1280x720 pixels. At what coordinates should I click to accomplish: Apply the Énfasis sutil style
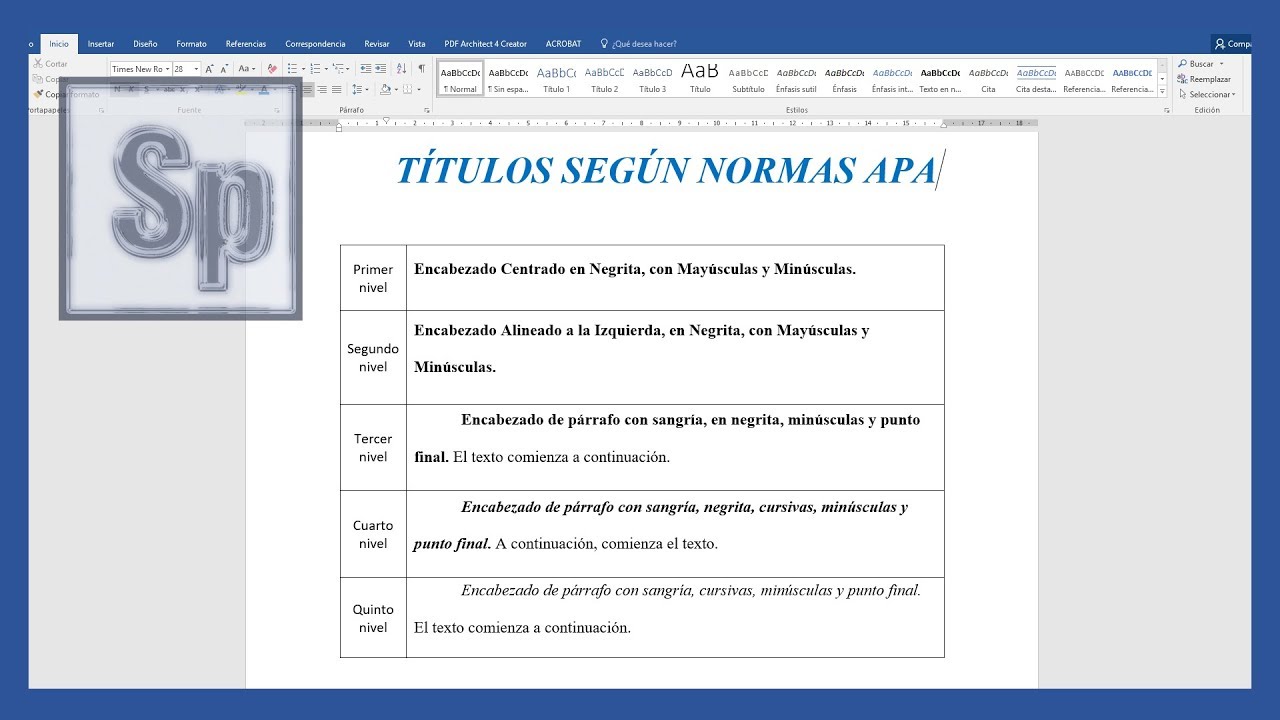(796, 78)
